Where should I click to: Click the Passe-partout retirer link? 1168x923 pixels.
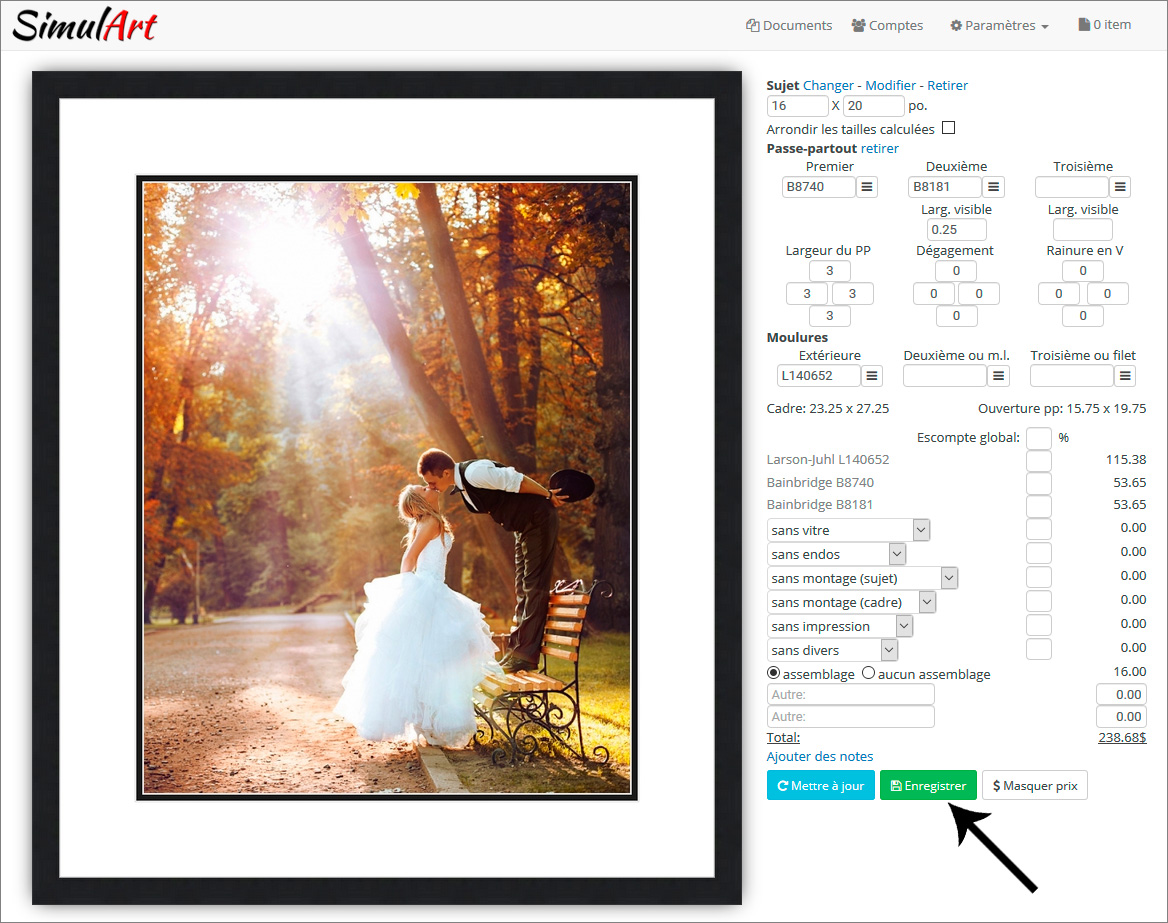(880, 148)
